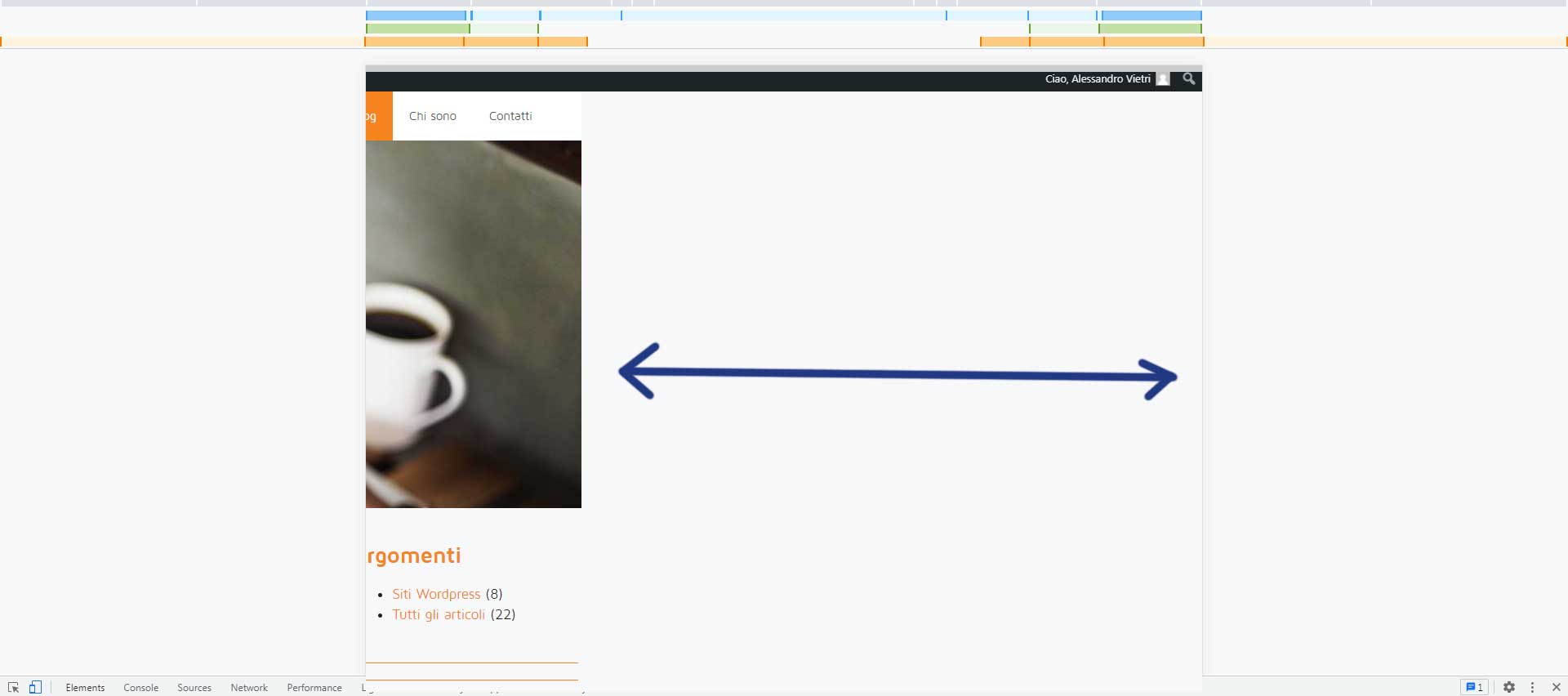This screenshot has height=696, width=1568.
Task: Open the Performance tab
Action: coord(314,688)
